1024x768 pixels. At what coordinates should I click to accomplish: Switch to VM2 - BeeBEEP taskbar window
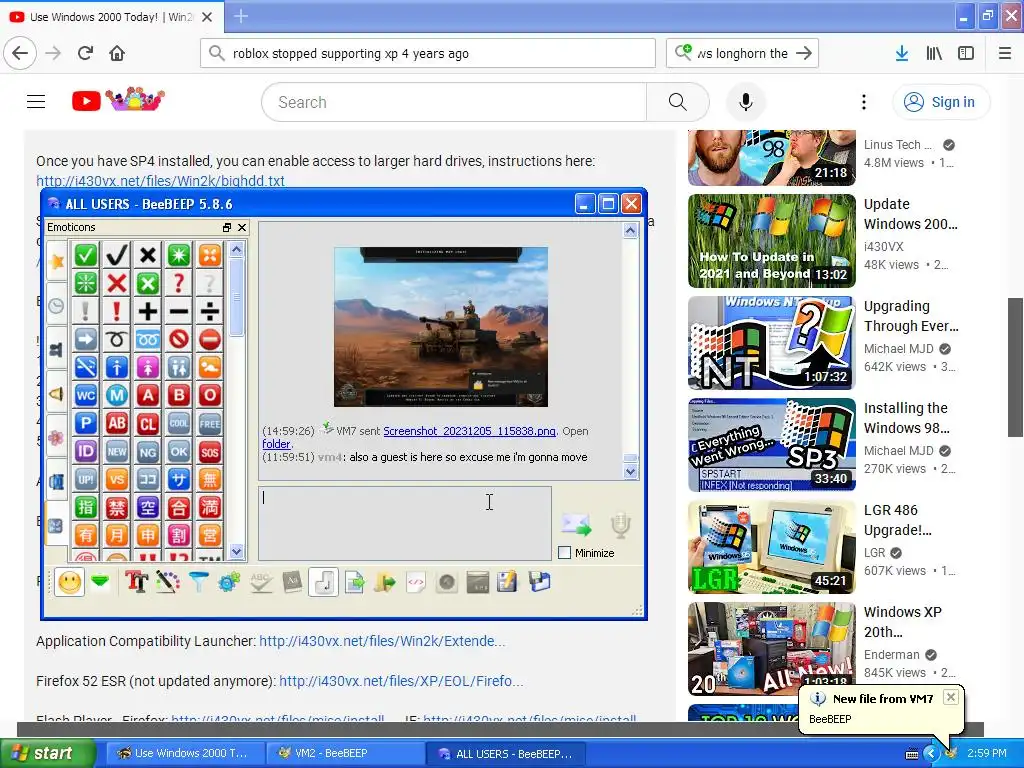click(x=345, y=753)
